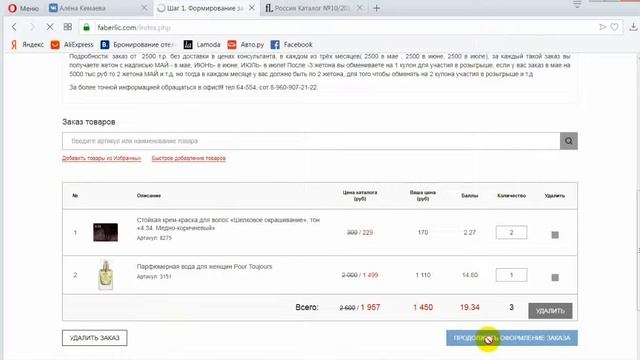The width and height of the screenshot is (640, 360).
Task: Open the Стойкая крем-краска product name
Action: tap(228, 224)
